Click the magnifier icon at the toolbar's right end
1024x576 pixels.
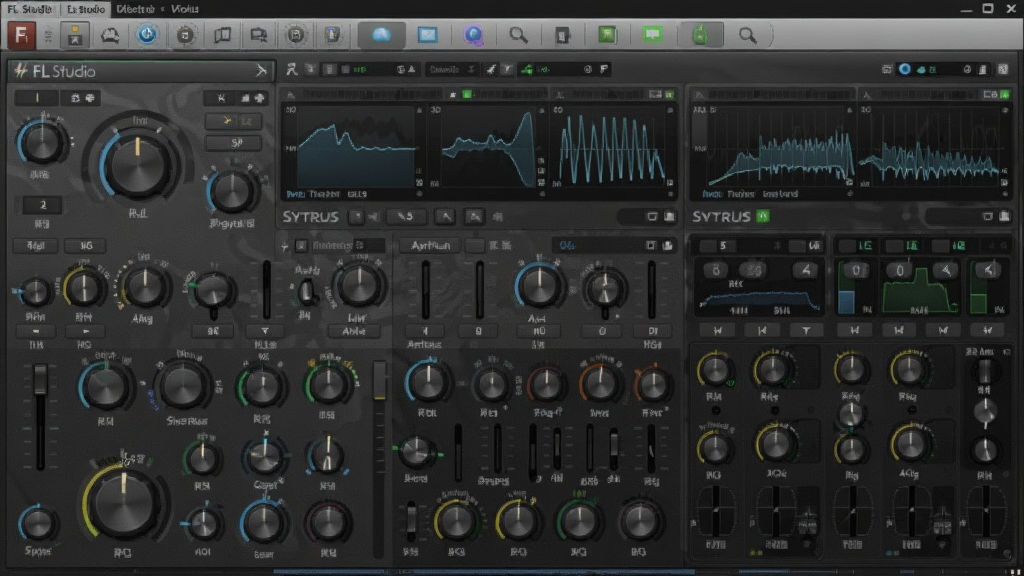pos(748,35)
